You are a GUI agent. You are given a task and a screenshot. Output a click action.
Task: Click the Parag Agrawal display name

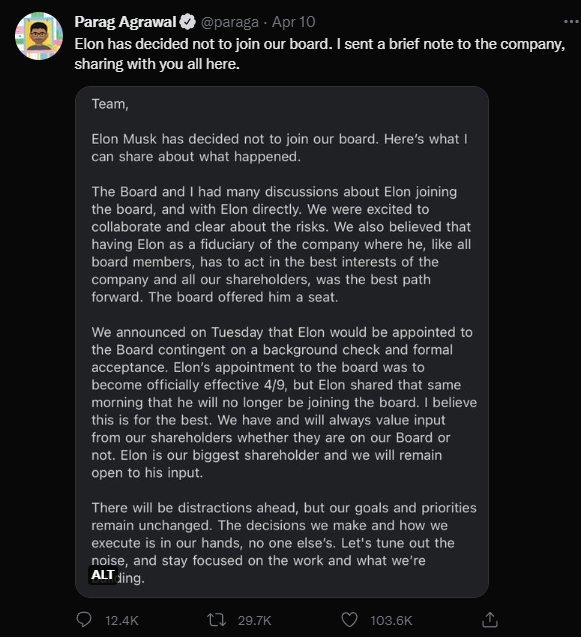(125, 22)
